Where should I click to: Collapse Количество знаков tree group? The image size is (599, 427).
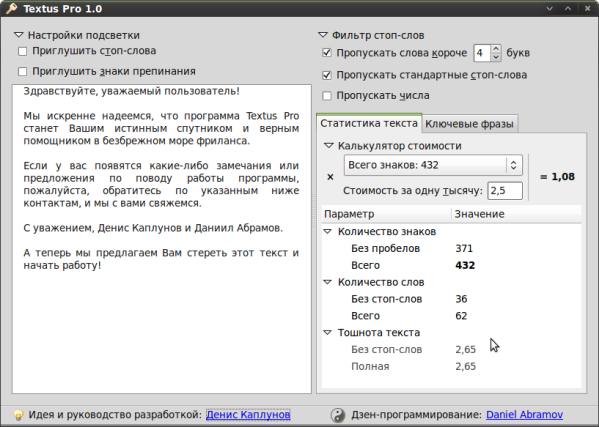coord(327,231)
